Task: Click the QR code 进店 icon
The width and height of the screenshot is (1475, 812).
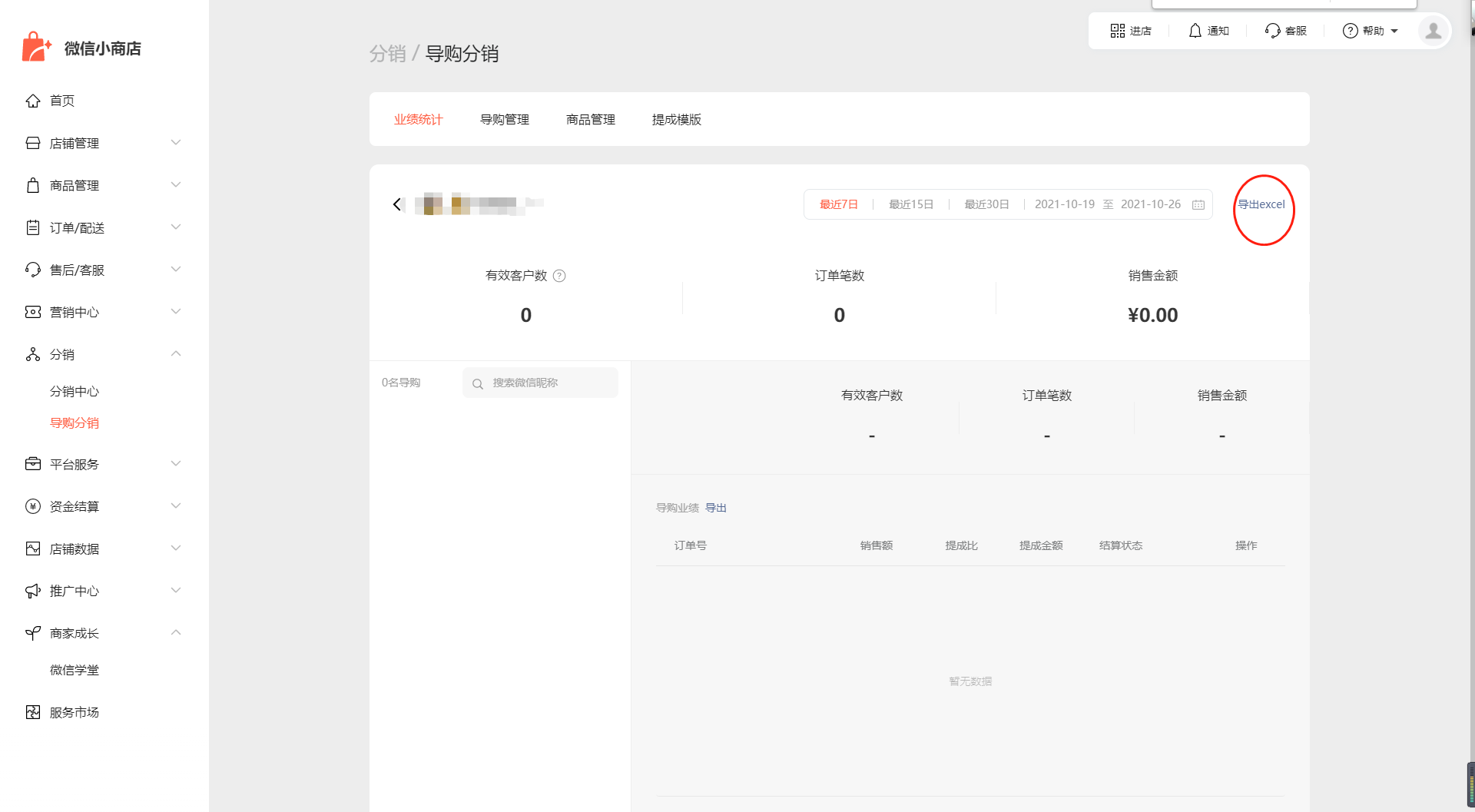Action: [1118, 31]
